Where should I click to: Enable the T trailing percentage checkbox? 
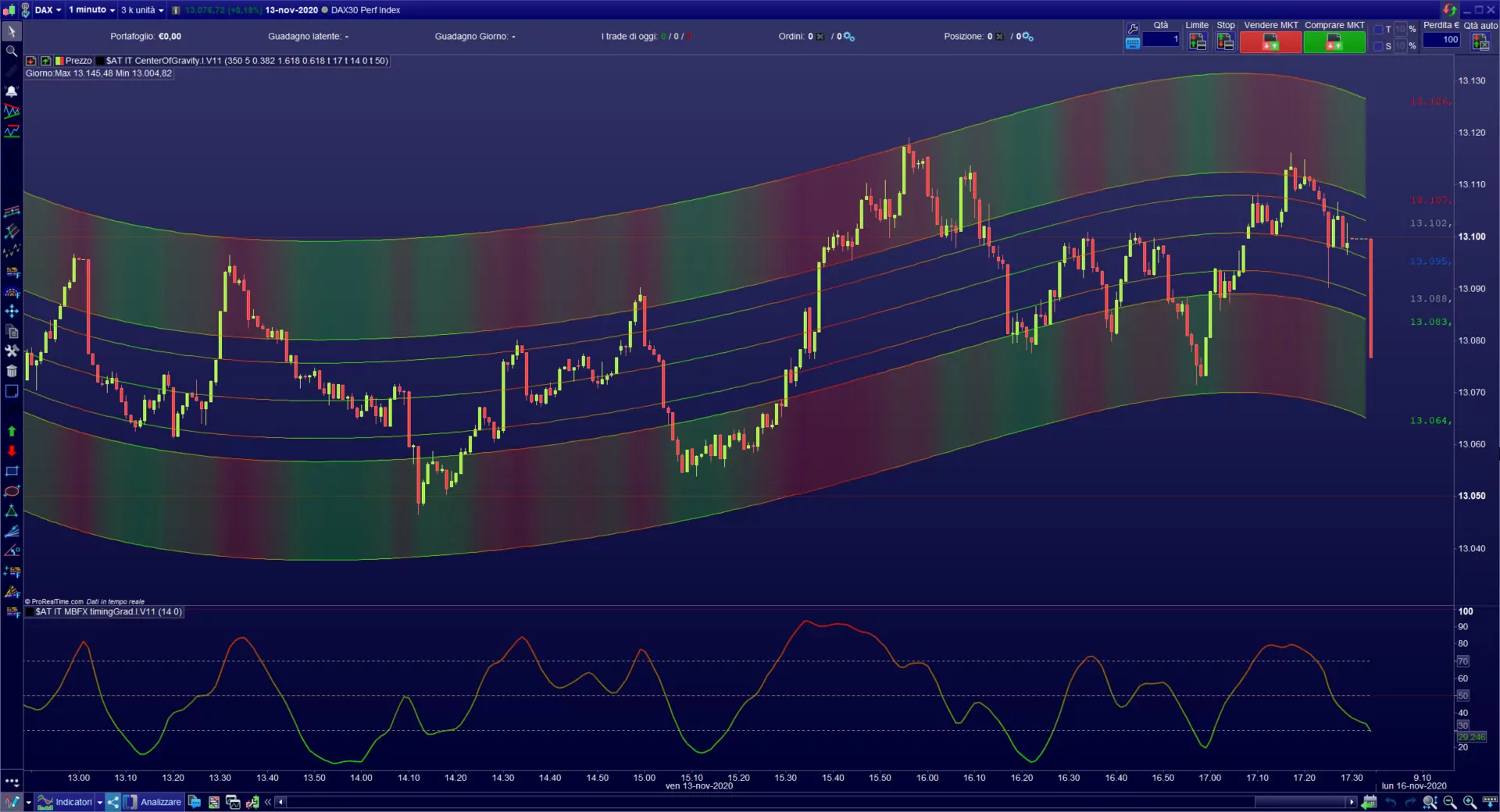tap(1378, 30)
